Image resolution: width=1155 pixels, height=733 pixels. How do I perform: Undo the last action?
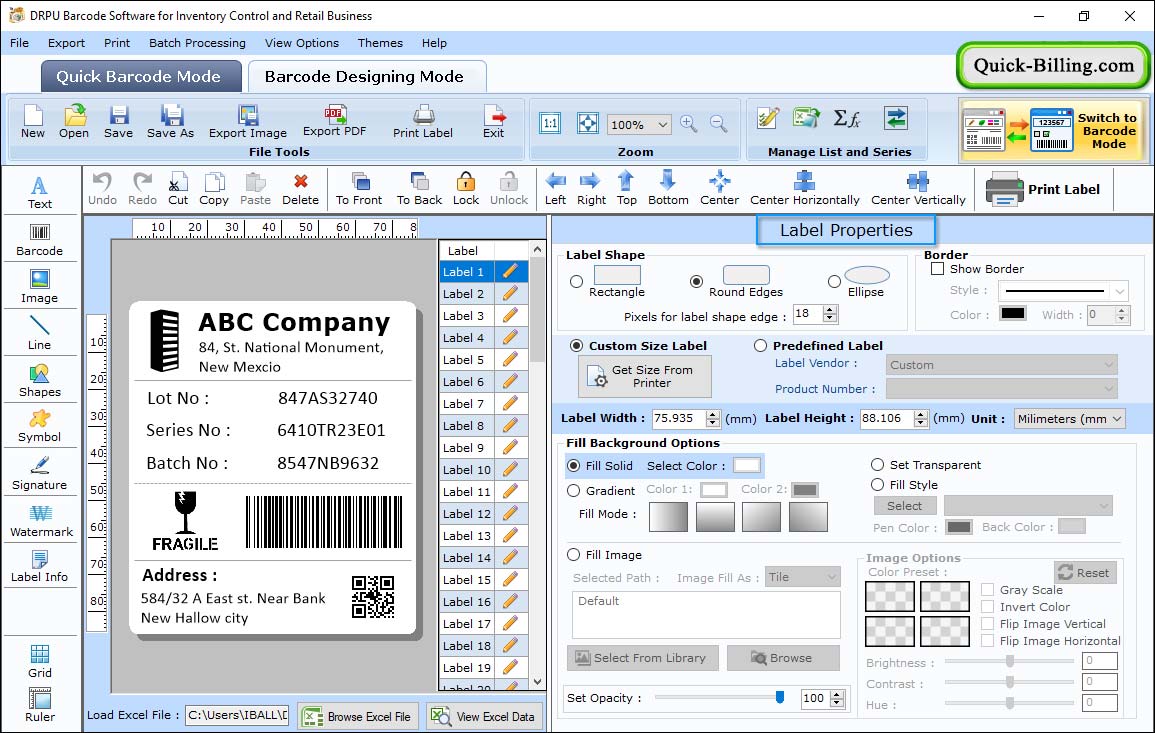pos(102,189)
